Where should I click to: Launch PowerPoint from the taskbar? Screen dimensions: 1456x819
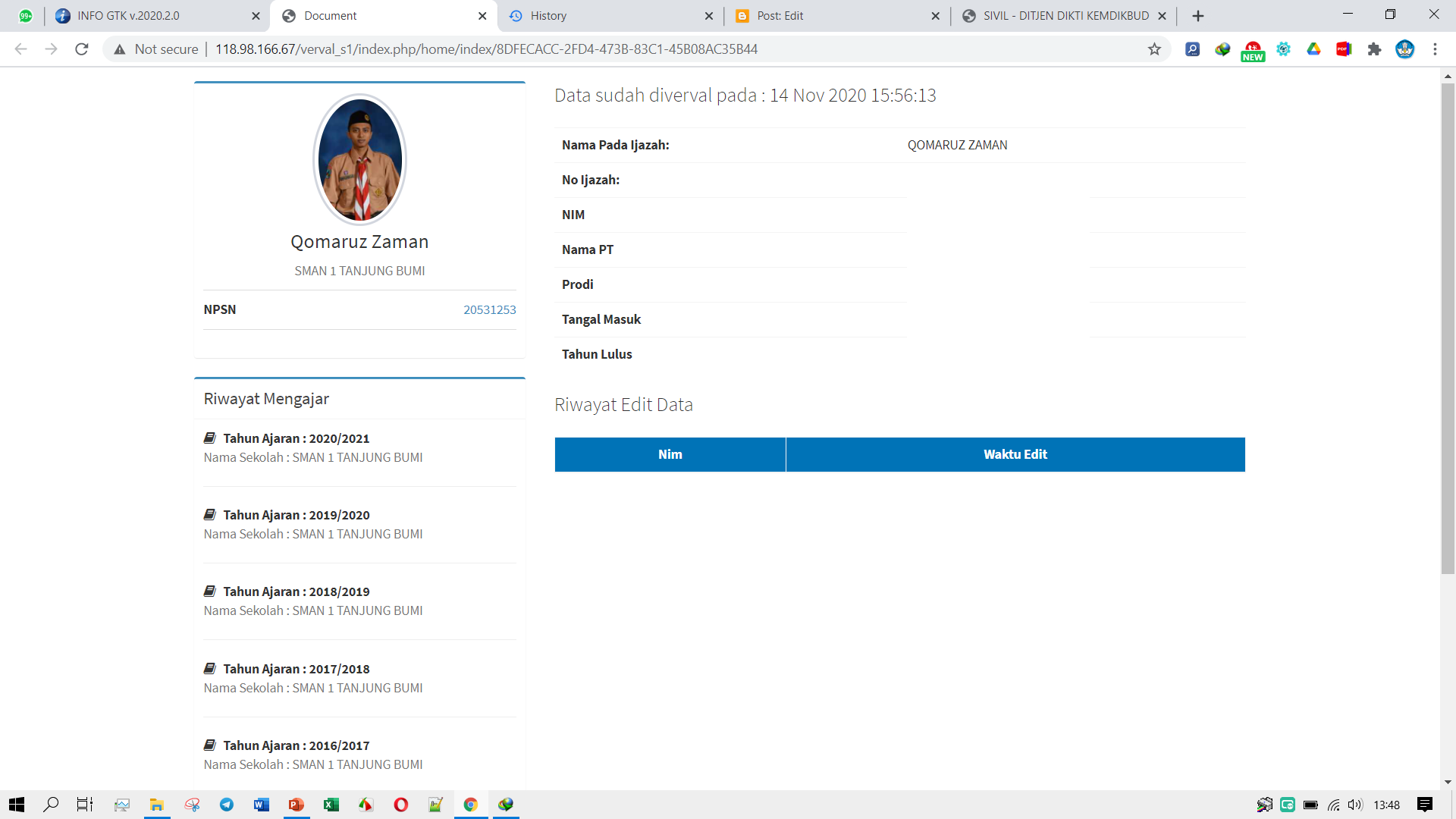(x=297, y=805)
